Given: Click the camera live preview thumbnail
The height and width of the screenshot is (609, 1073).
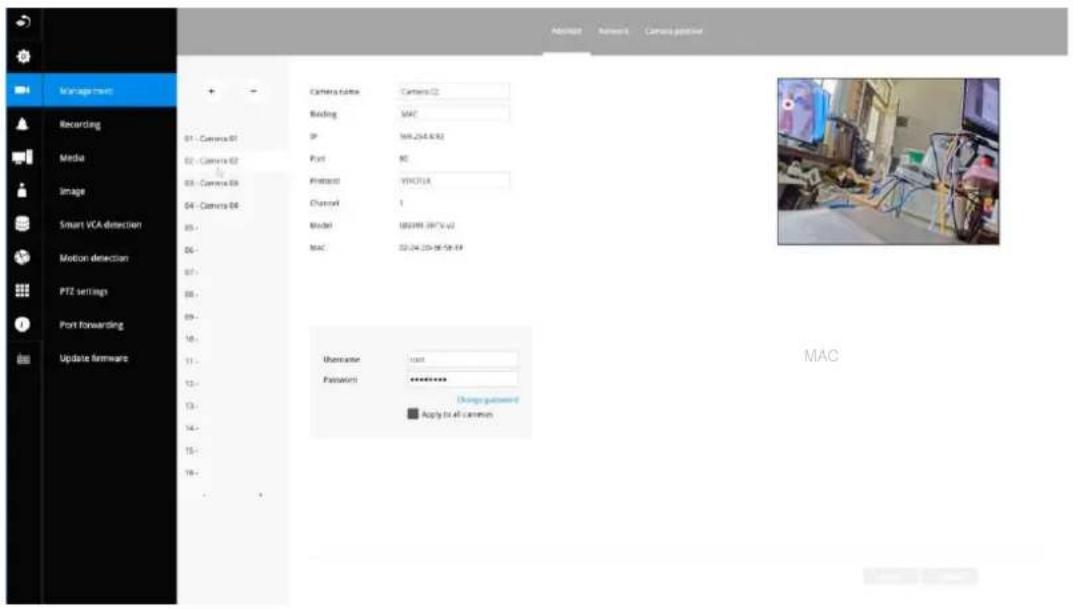Looking at the screenshot, I should click(888, 161).
